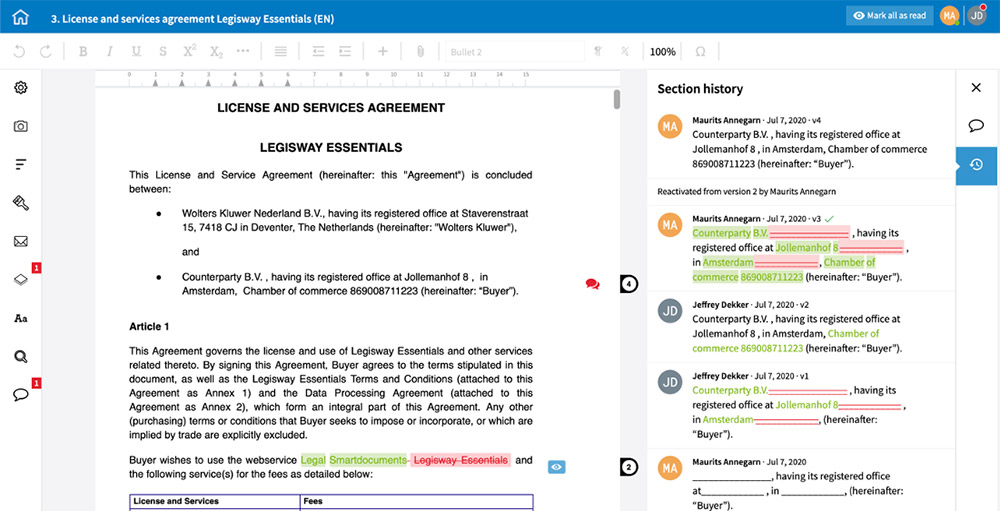The width and height of the screenshot is (1000, 511).
Task: Open the layers icon with badge 1
Action: pos(21,279)
